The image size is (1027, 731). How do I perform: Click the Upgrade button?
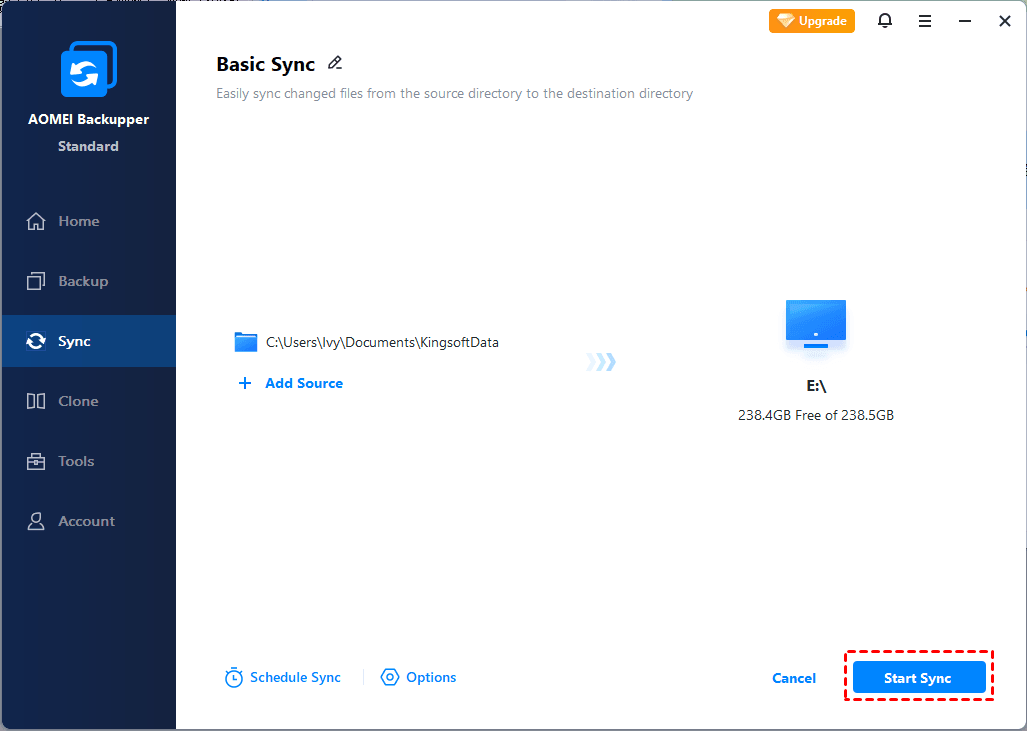[x=812, y=21]
